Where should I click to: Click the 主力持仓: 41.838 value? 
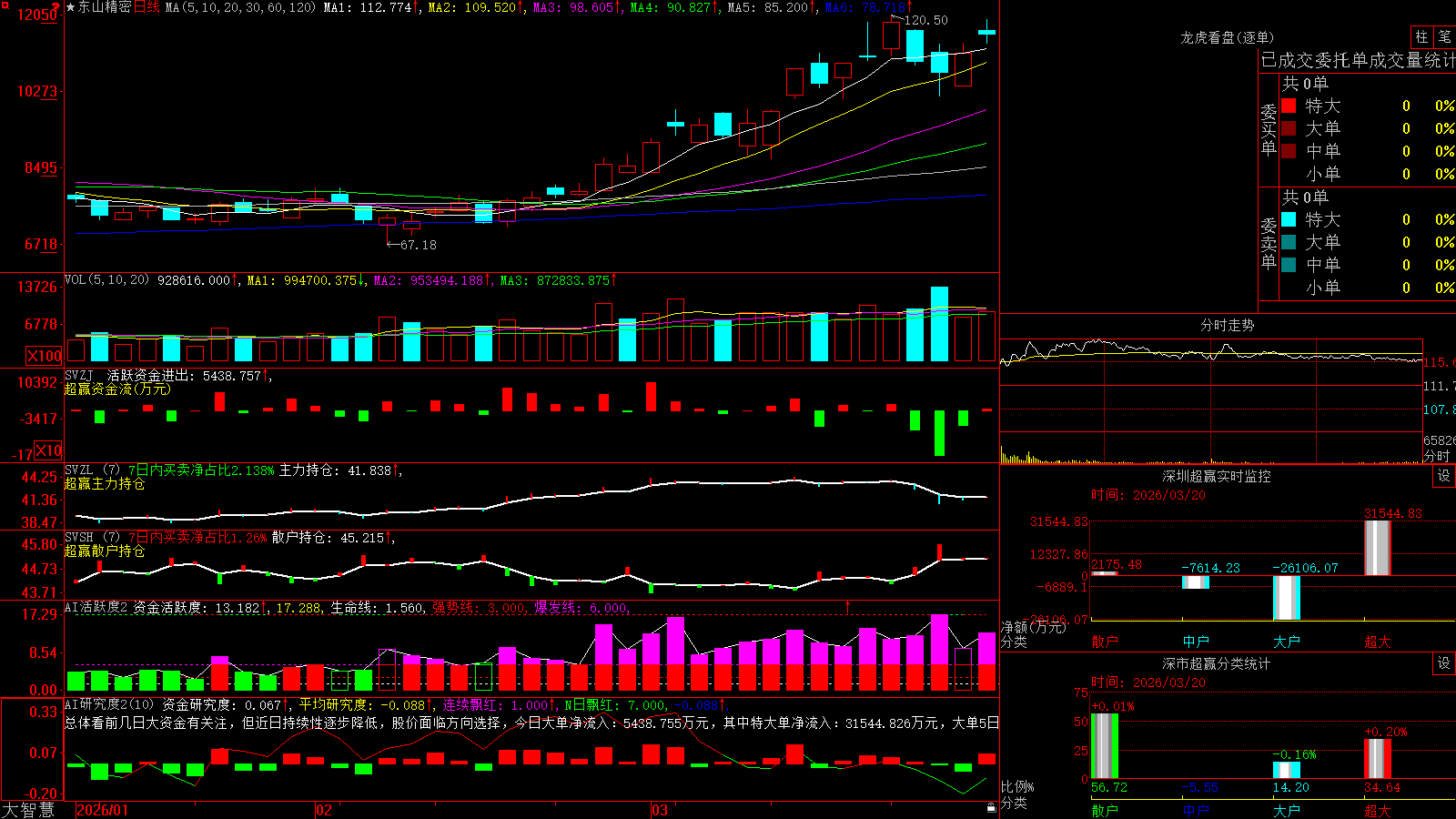[335, 470]
